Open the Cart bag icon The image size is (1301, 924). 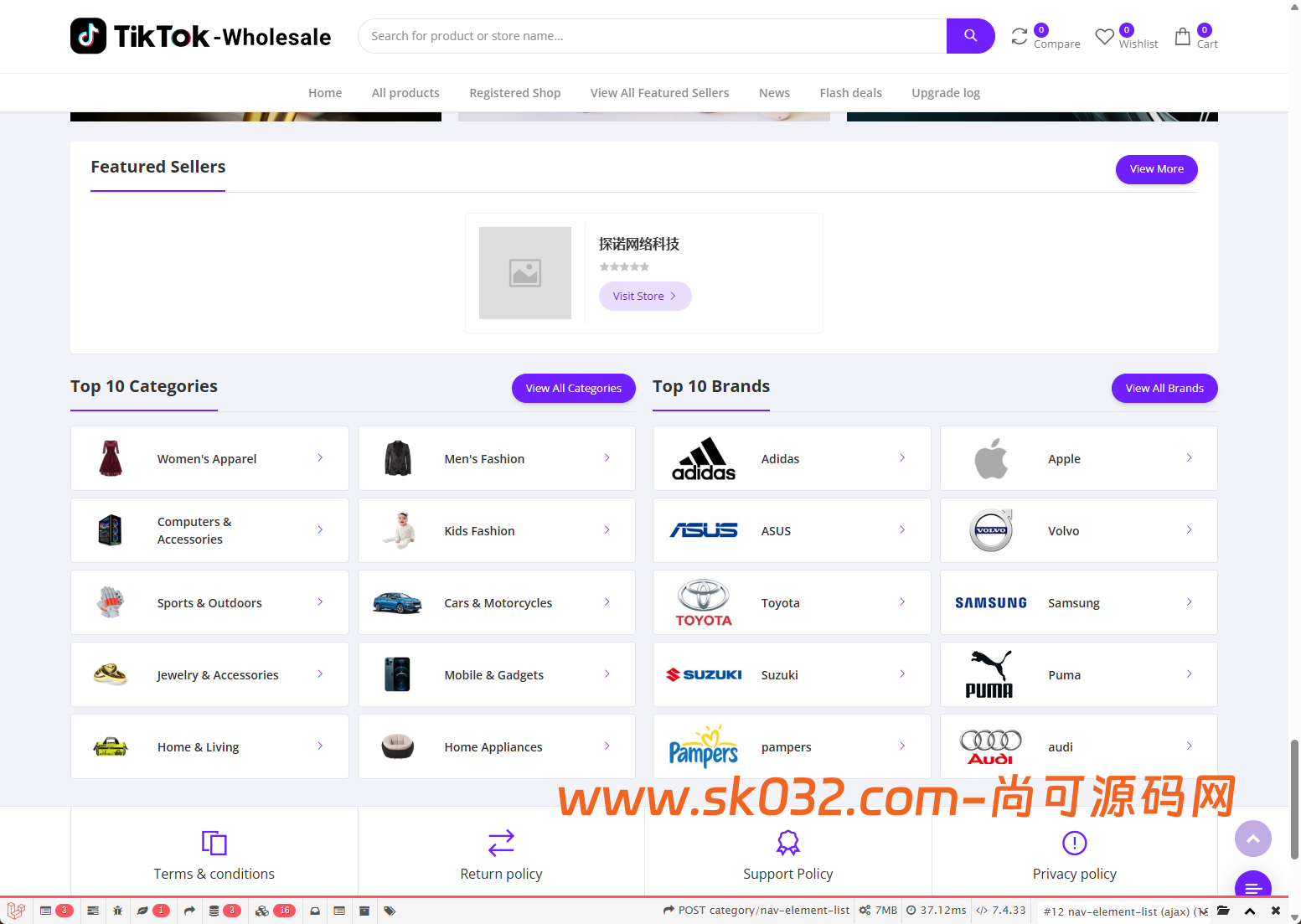[1182, 36]
